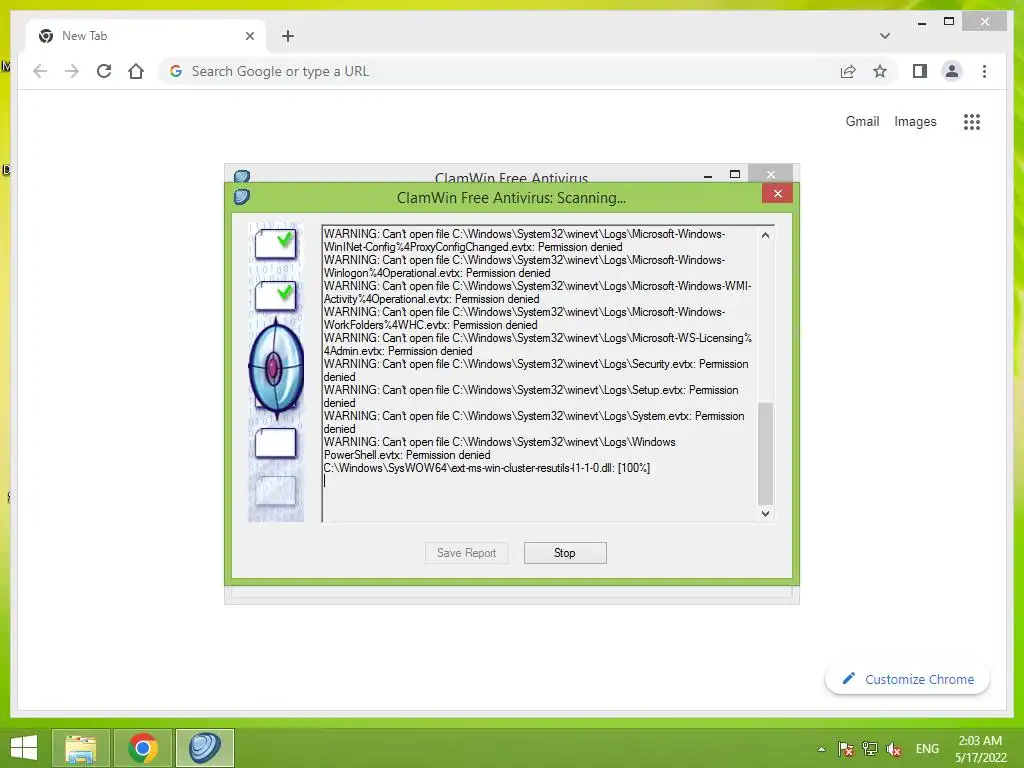
Task: Open the Images link
Action: coord(915,121)
